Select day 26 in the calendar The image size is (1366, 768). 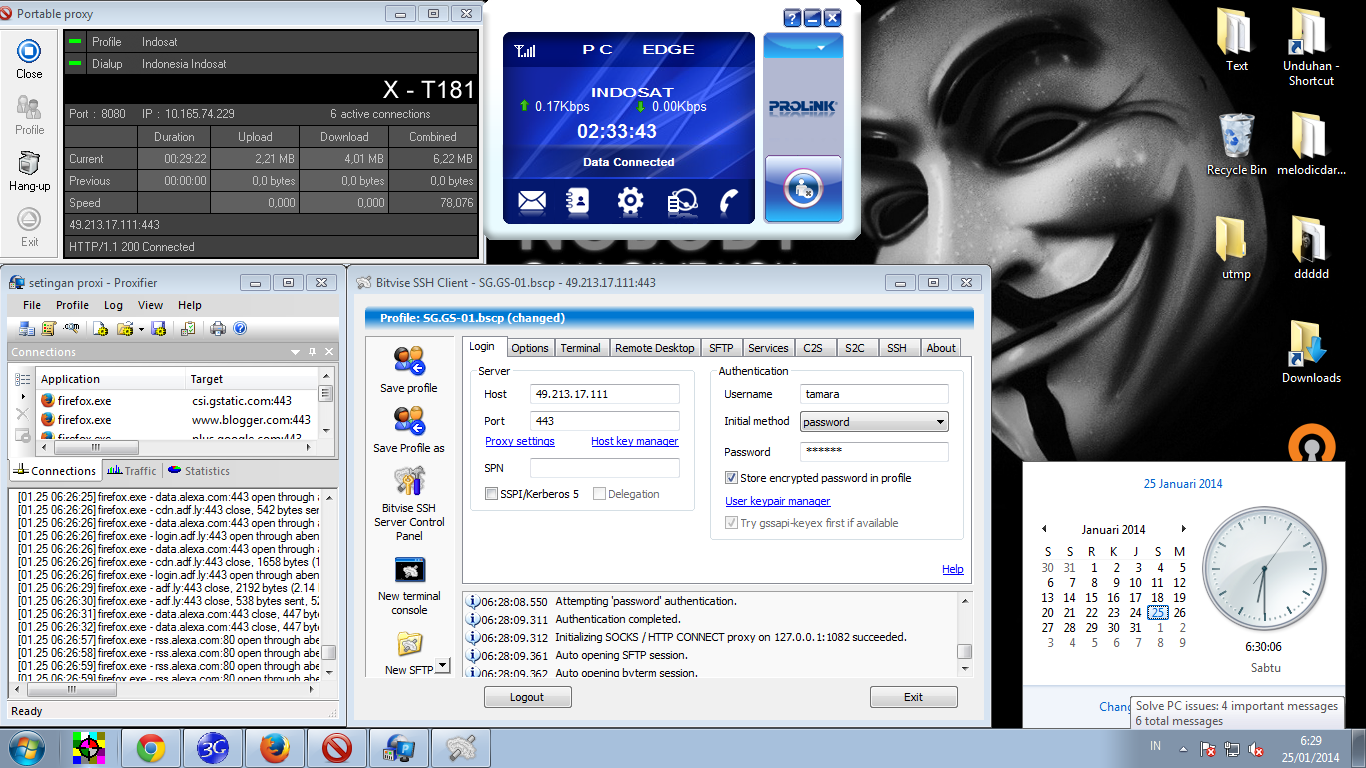click(1180, 613)
